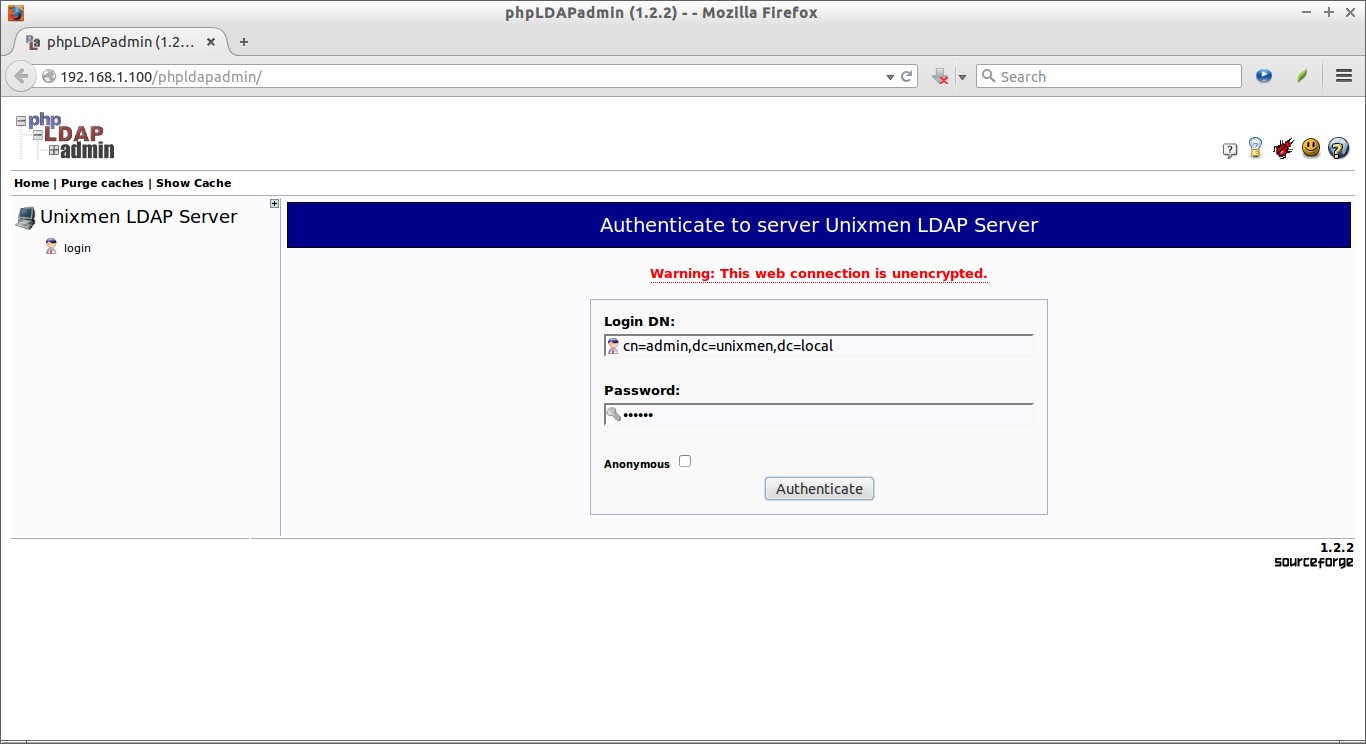Click the Home menu link
This screenshot has width=1366, height=744.
point(31,183)
